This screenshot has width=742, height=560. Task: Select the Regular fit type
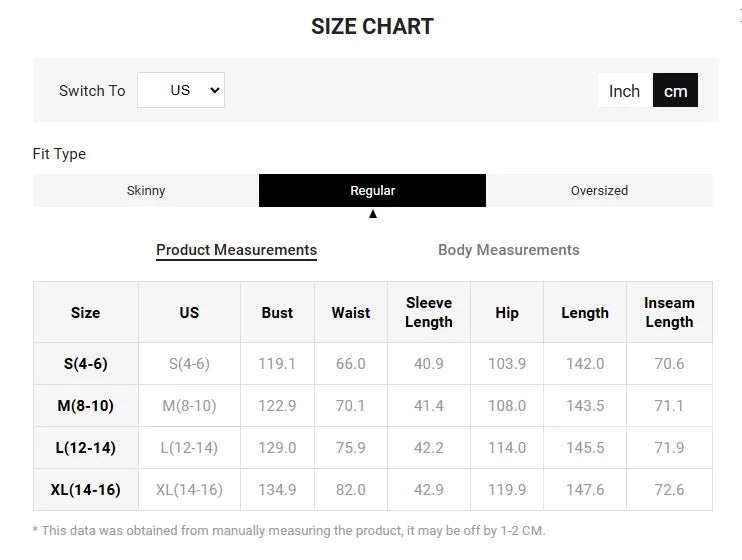click(372, 190)
